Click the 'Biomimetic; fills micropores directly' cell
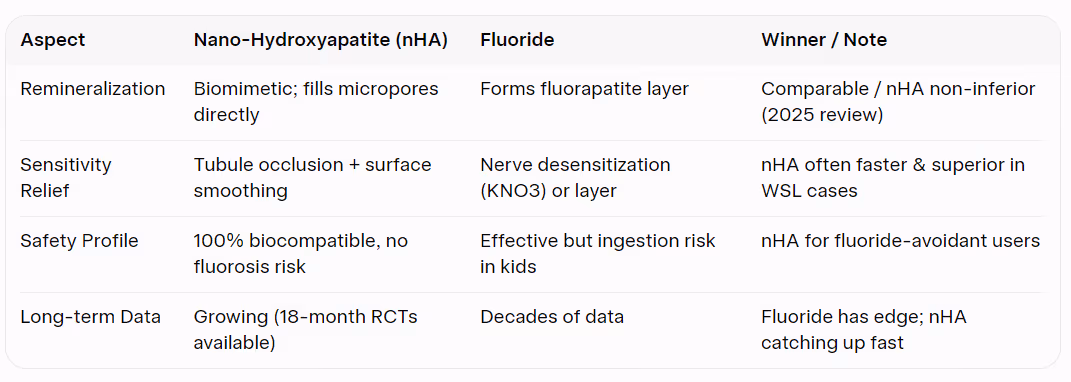This screenshot has height=382, width=1071. 316,101
